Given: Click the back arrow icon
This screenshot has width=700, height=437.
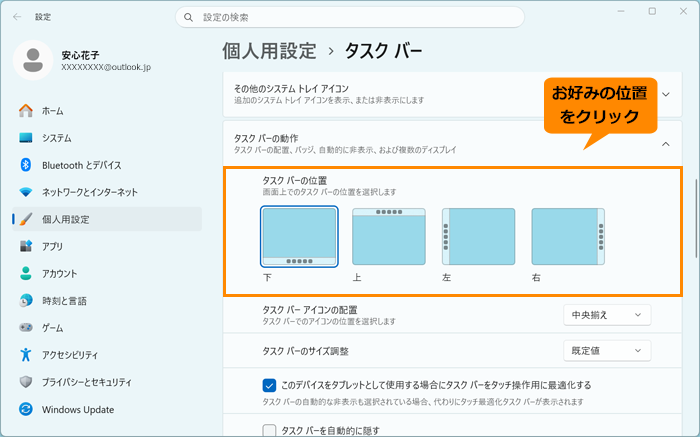Looking at the screenshot, I should [x=17, y=17].
